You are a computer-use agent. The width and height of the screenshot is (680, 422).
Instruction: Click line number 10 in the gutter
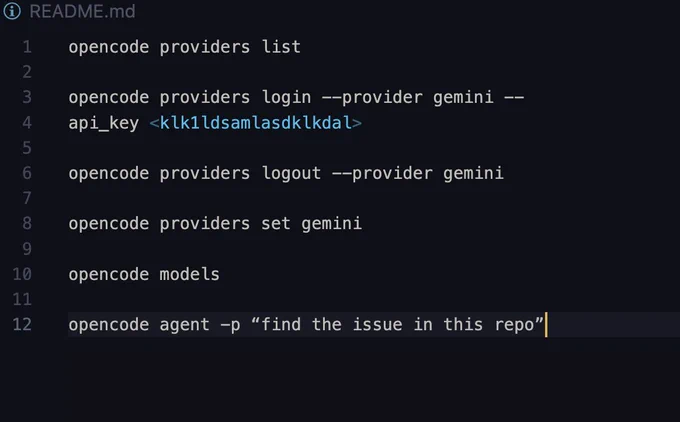point(22,274)
